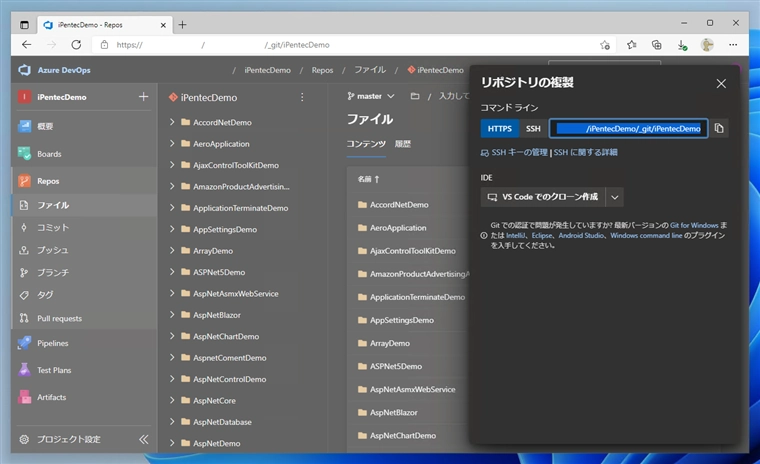Expand the AeroApplication folder in the tree
This screenshot has width=760, height=464.
pyautogui.click(x=172, y=144)
